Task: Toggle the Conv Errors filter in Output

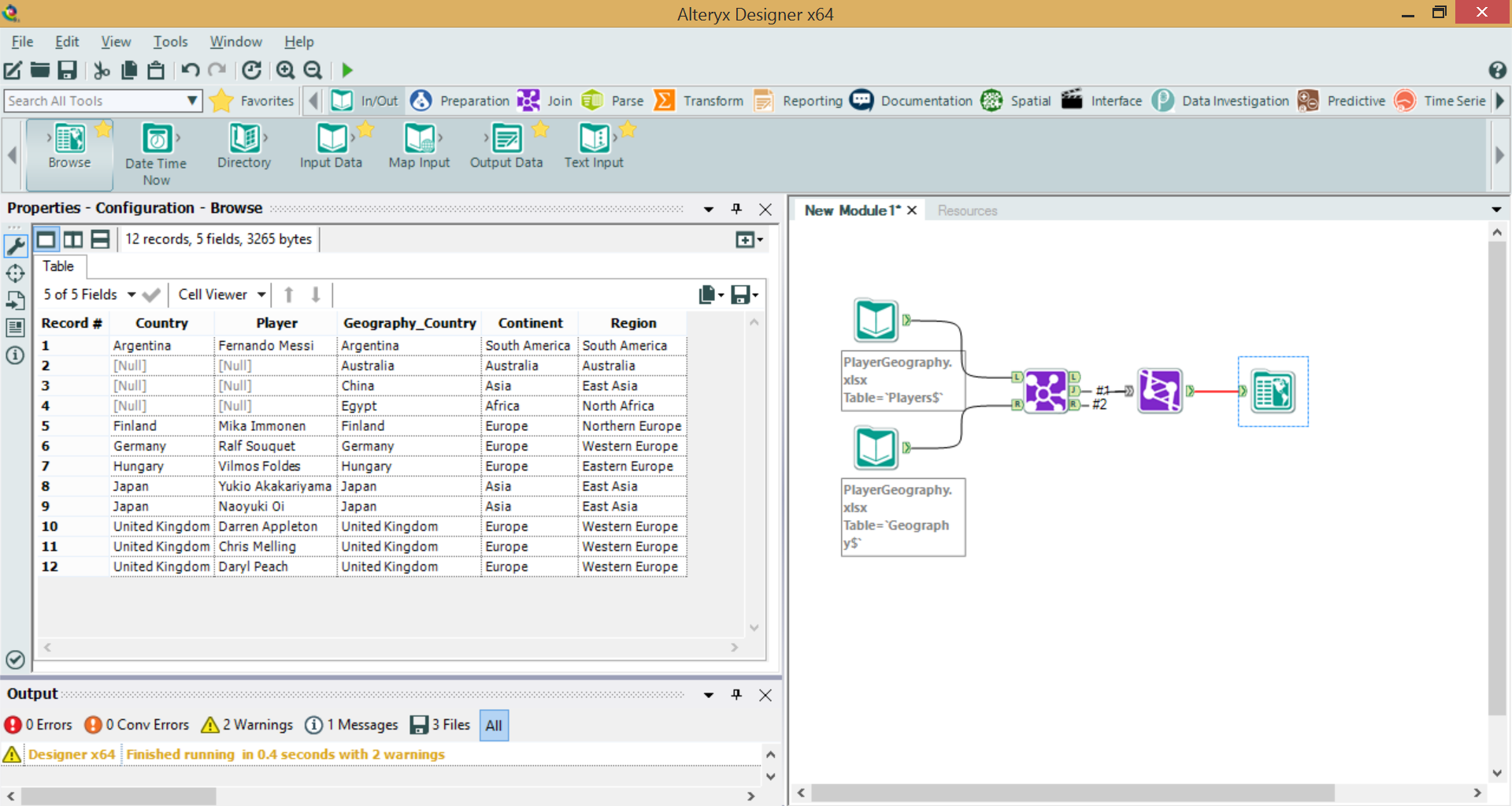Action: [137, 725]
